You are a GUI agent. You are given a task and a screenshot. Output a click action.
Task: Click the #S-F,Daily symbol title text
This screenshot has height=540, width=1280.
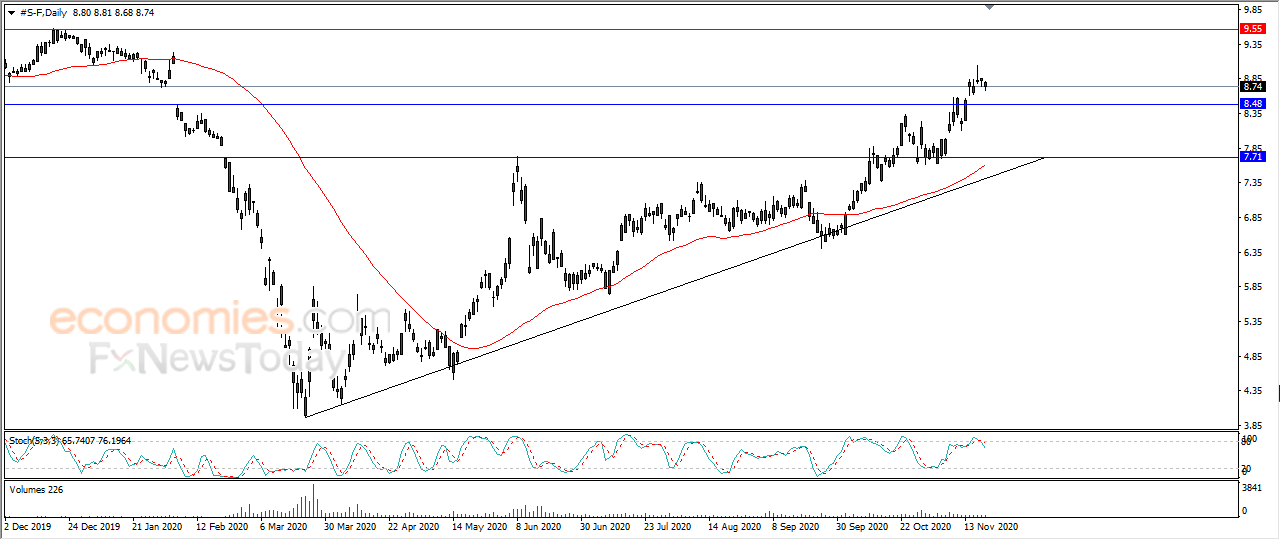coord(48,13)
